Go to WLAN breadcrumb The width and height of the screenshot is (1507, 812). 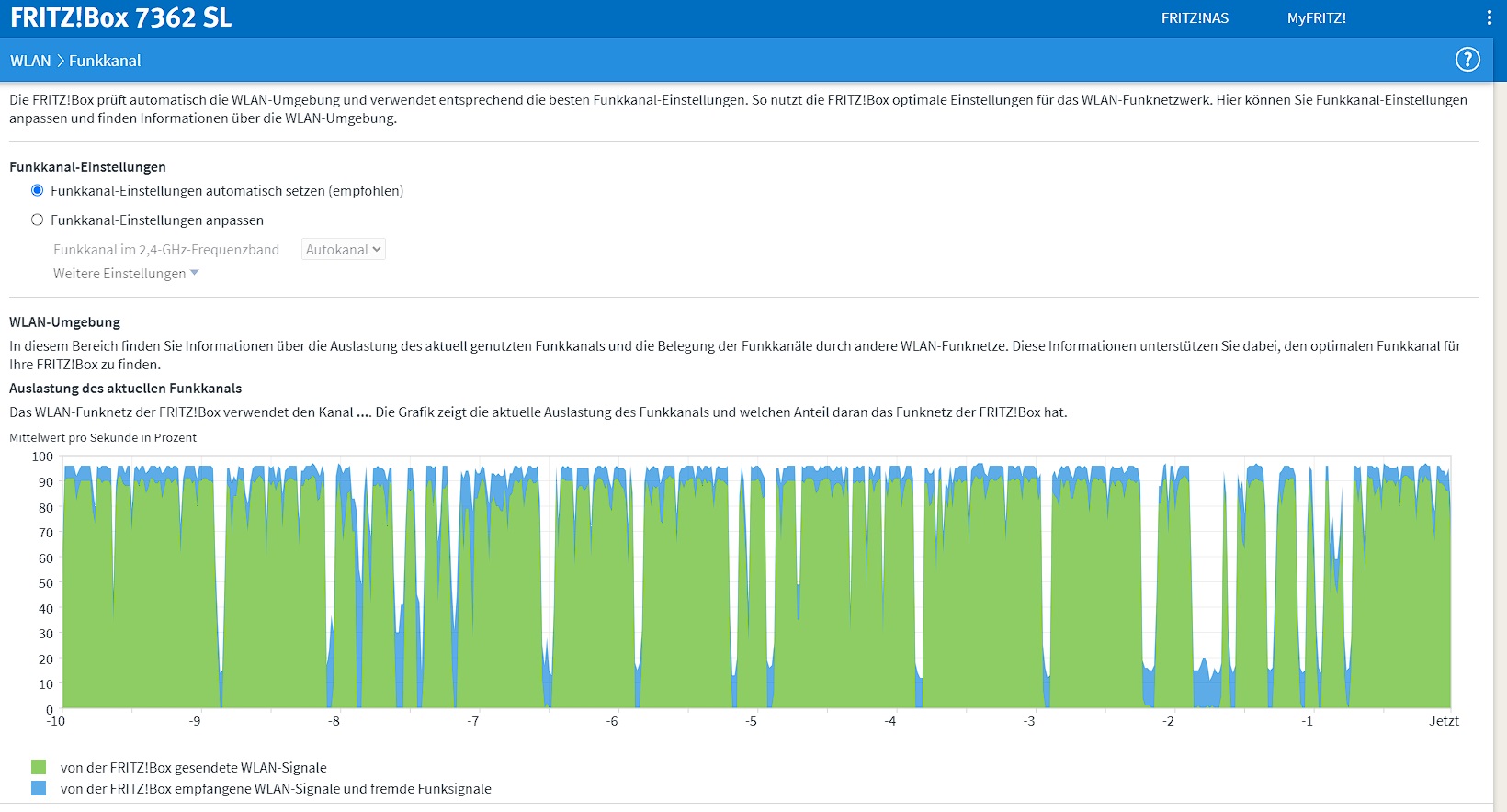click(x=30, y=61)
